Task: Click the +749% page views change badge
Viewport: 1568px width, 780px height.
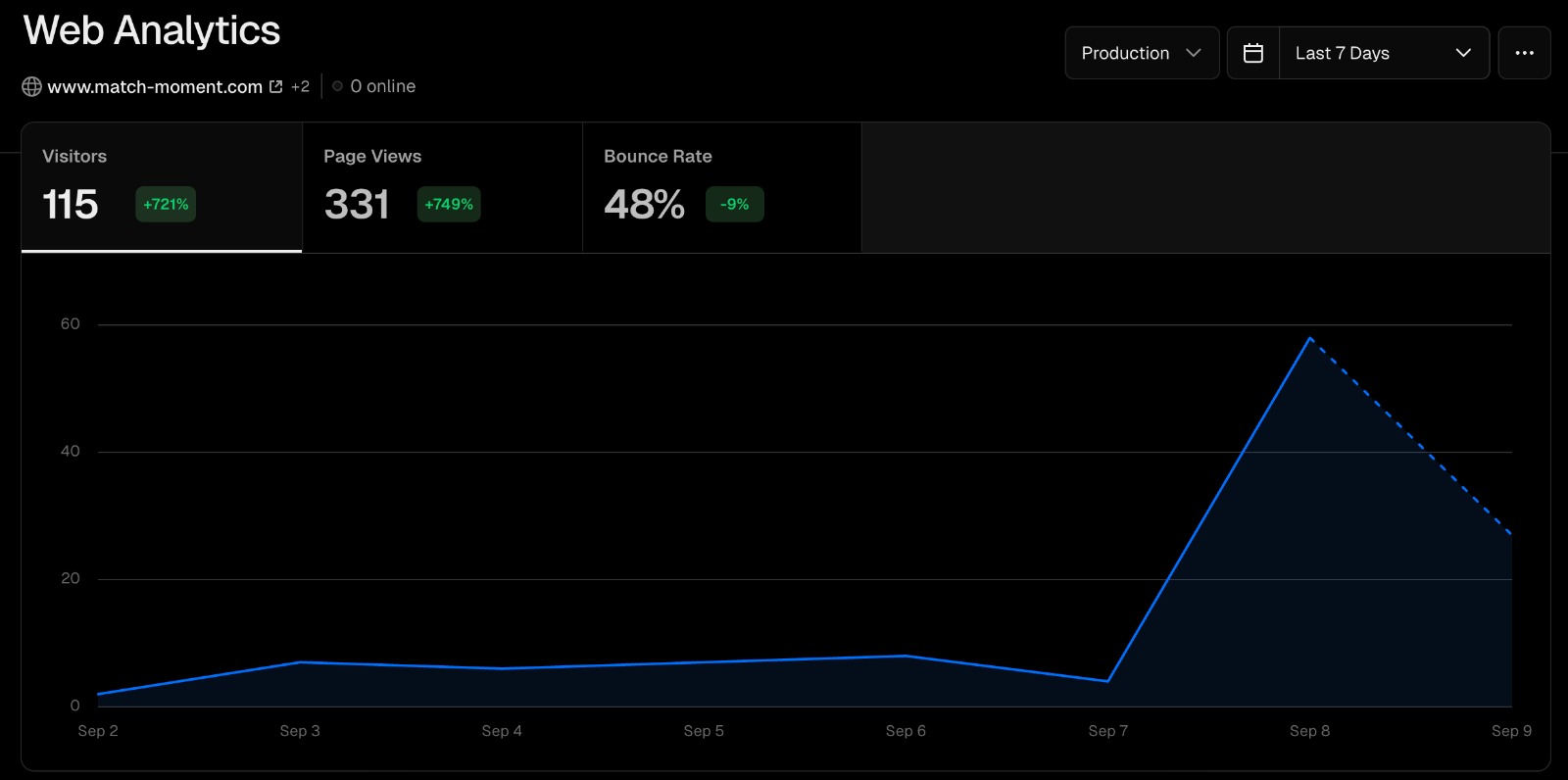Action: (449, 205)
